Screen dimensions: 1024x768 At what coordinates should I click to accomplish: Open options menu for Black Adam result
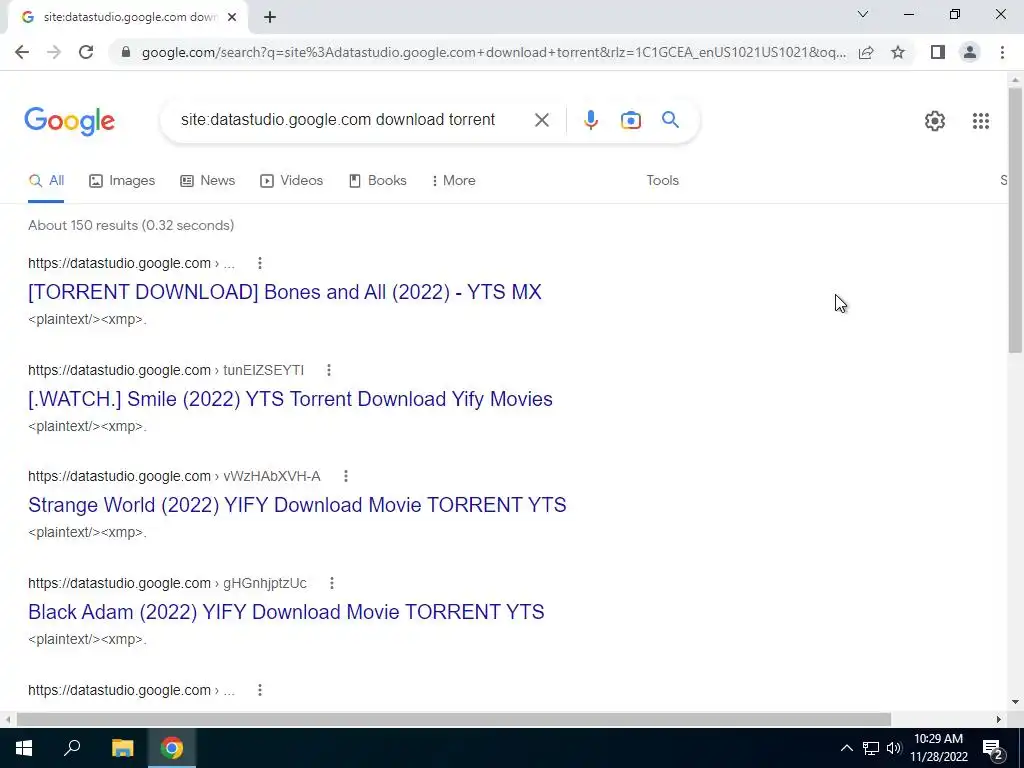tap(332, 583)
